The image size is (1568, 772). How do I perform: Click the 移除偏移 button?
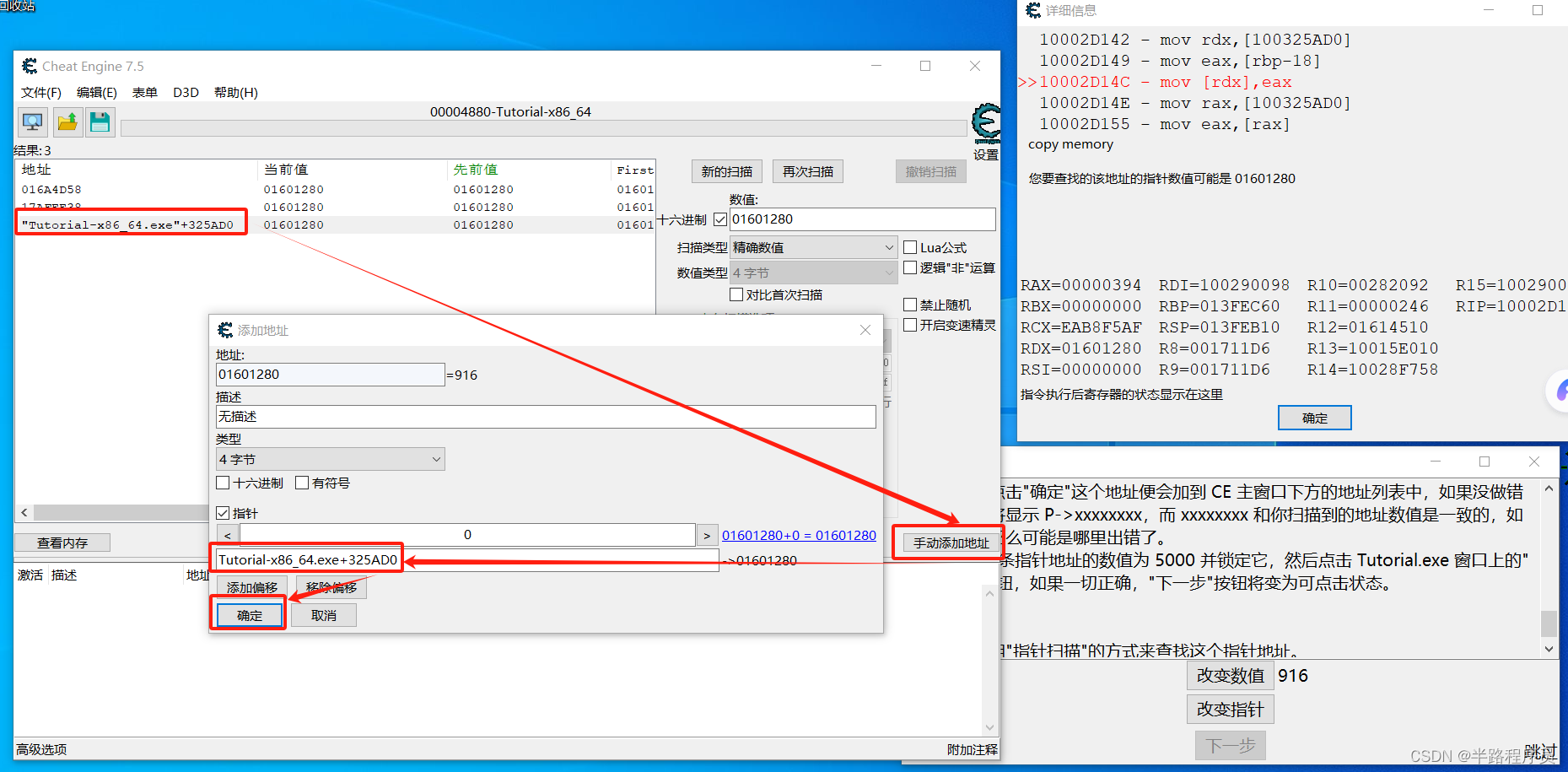[x=331, y=587]
